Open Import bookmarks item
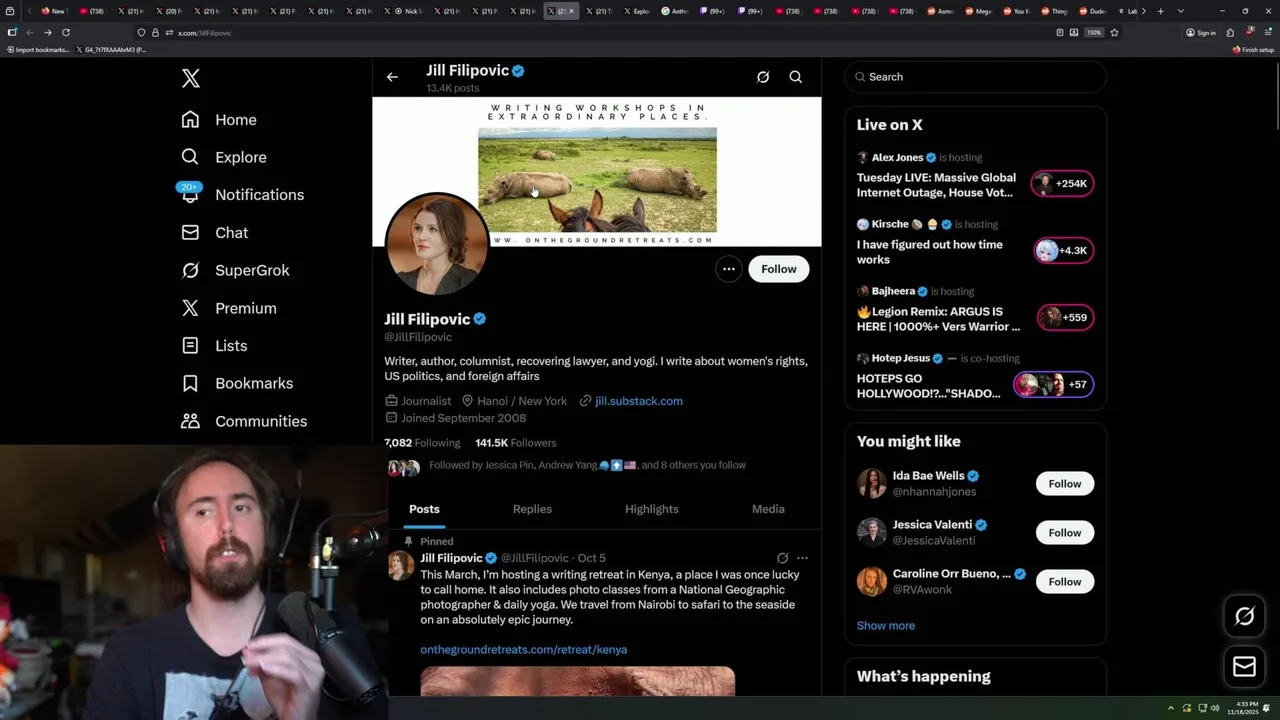 38,49
